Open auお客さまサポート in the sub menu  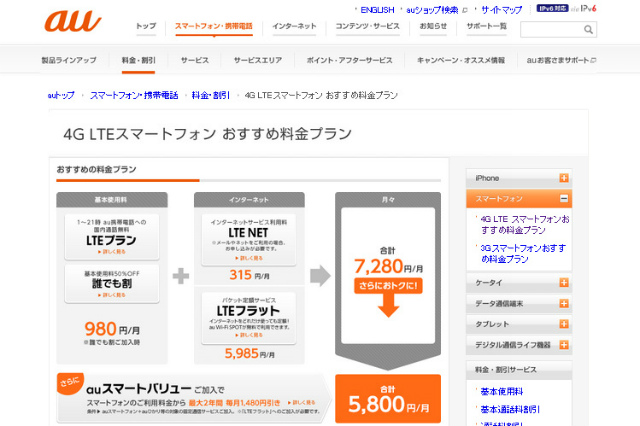tap(561, 60)
